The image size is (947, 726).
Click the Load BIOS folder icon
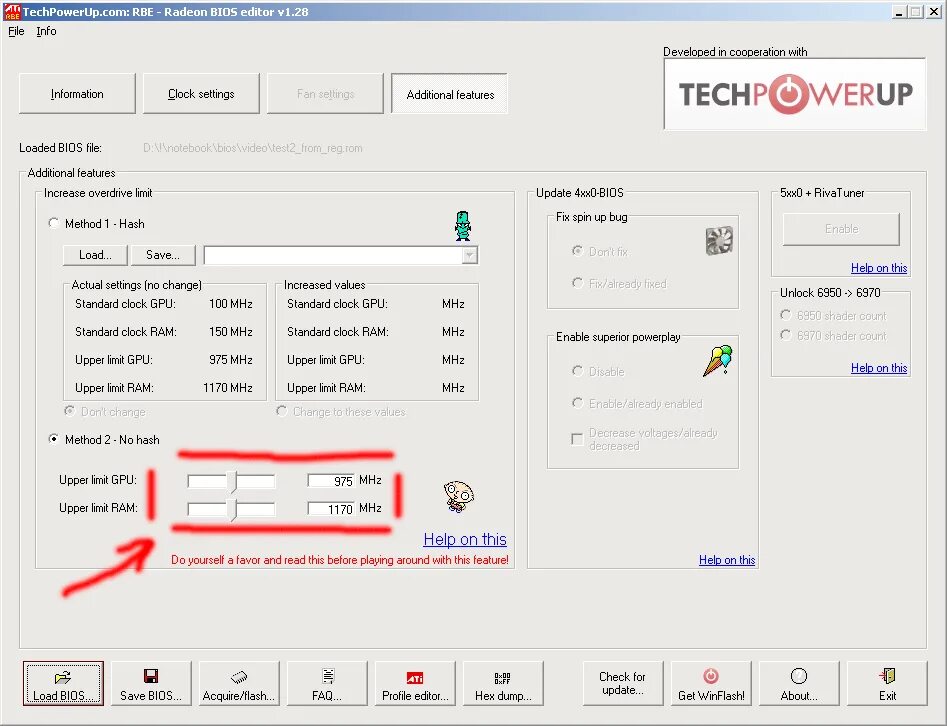coord(63,677)
